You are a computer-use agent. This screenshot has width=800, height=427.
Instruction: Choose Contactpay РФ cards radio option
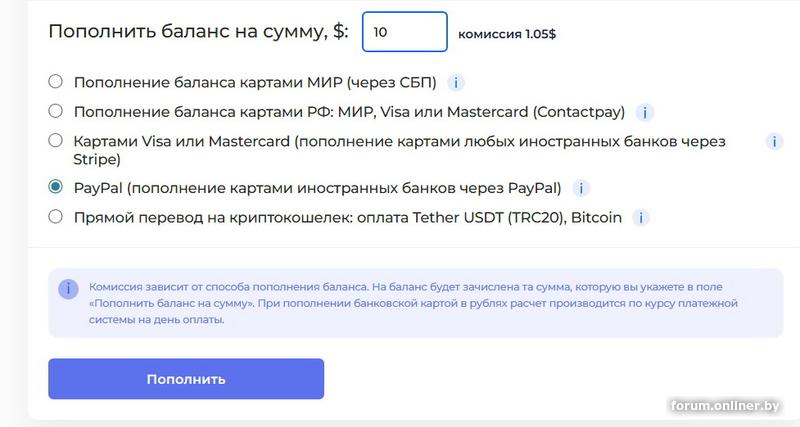(56, 111)
